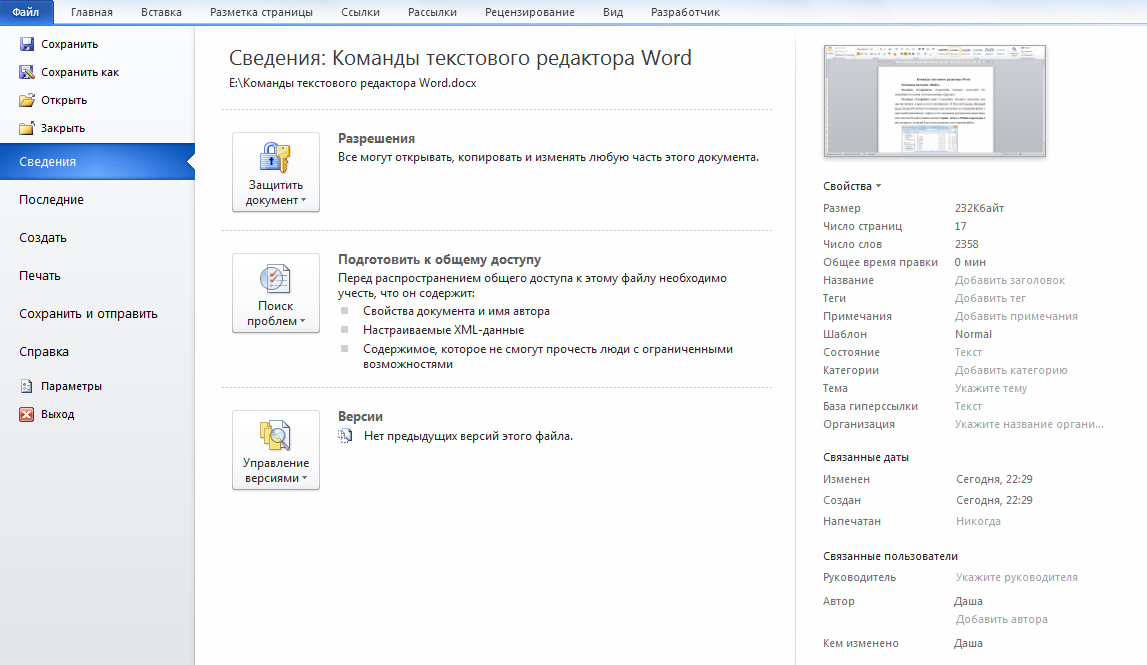Click the red Exit (Выход) icon
This screenshot has width=1147, height=665.
tap(26, 414)
